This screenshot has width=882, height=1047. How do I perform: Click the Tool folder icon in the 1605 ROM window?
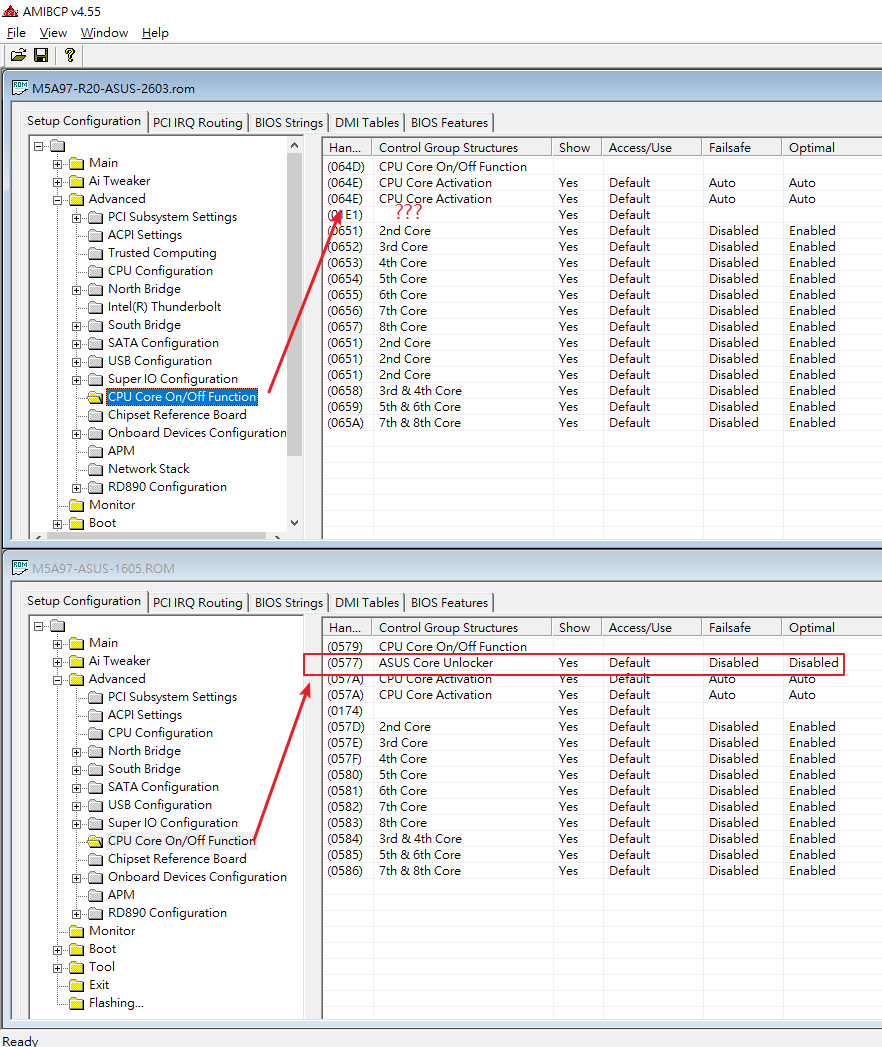pyautogui.click(x=77, y=967)
